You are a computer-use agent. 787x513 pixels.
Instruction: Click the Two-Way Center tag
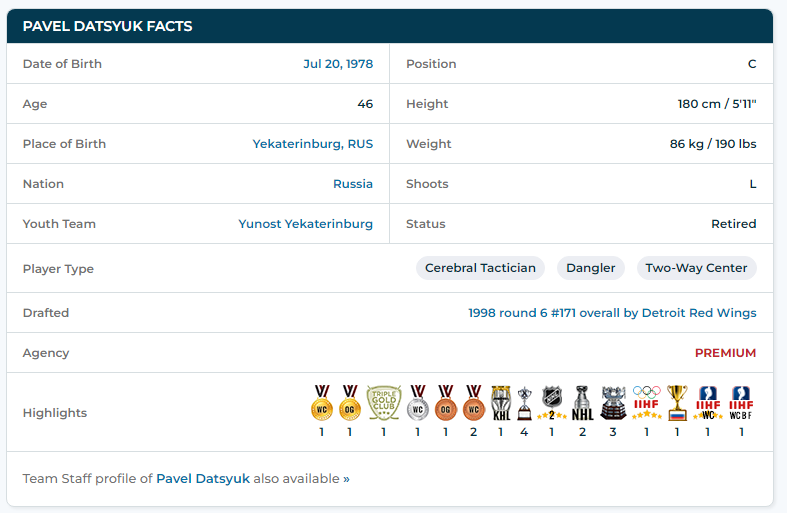point(696,268)
